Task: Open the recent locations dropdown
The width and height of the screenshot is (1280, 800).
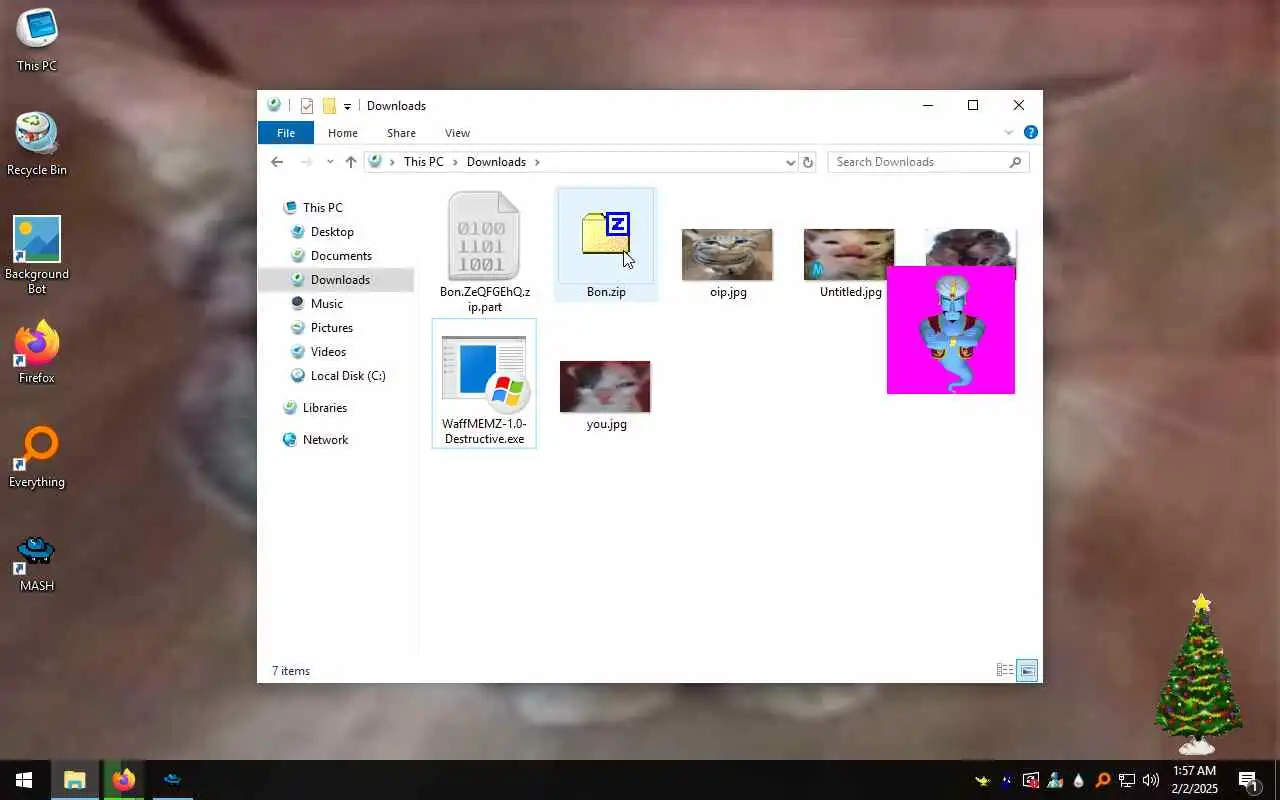Action: [x=330, y=162]
